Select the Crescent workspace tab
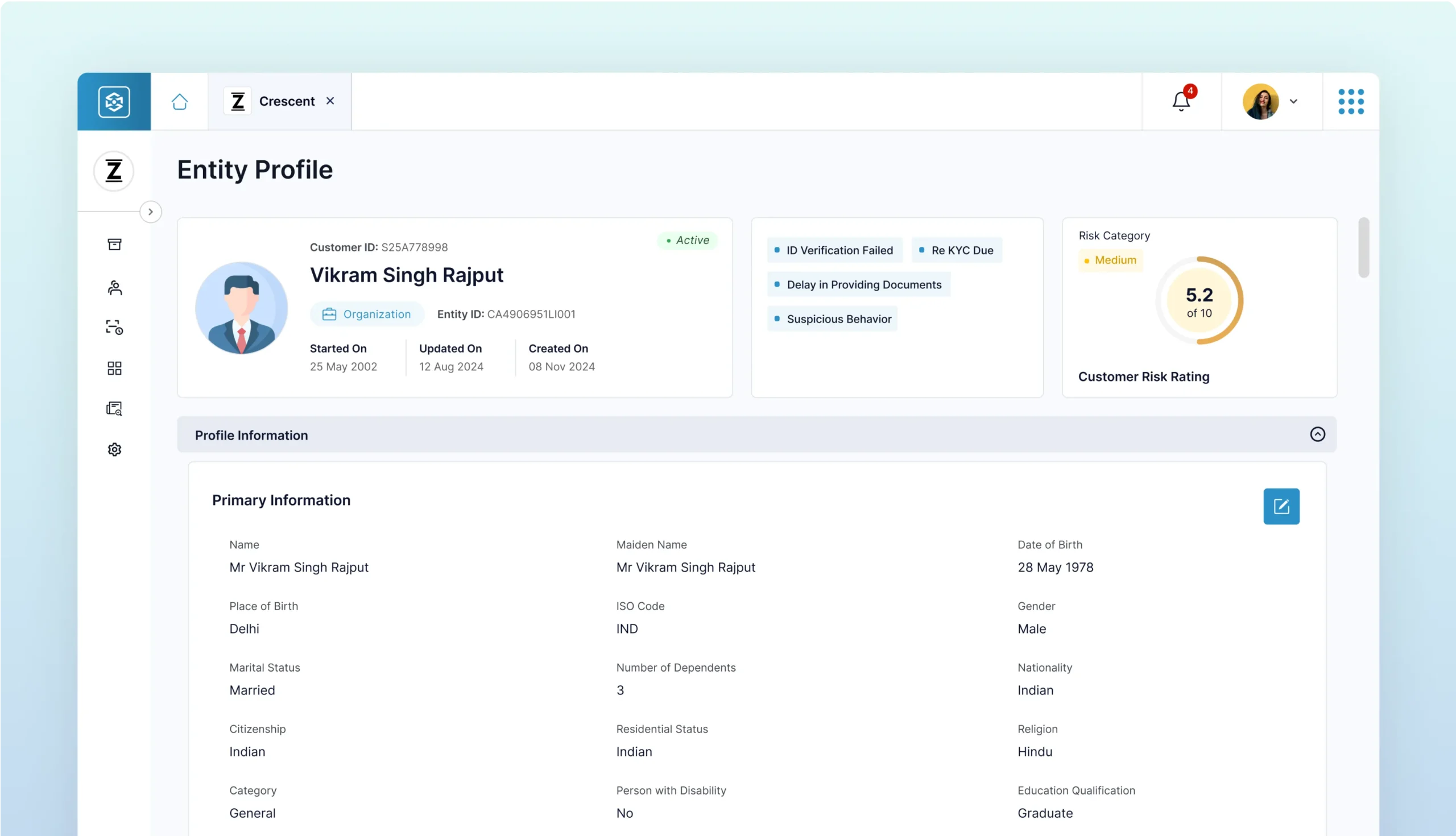Viewport: 1456px width, 836px height. pyautogui.click(x=280, y=101)
